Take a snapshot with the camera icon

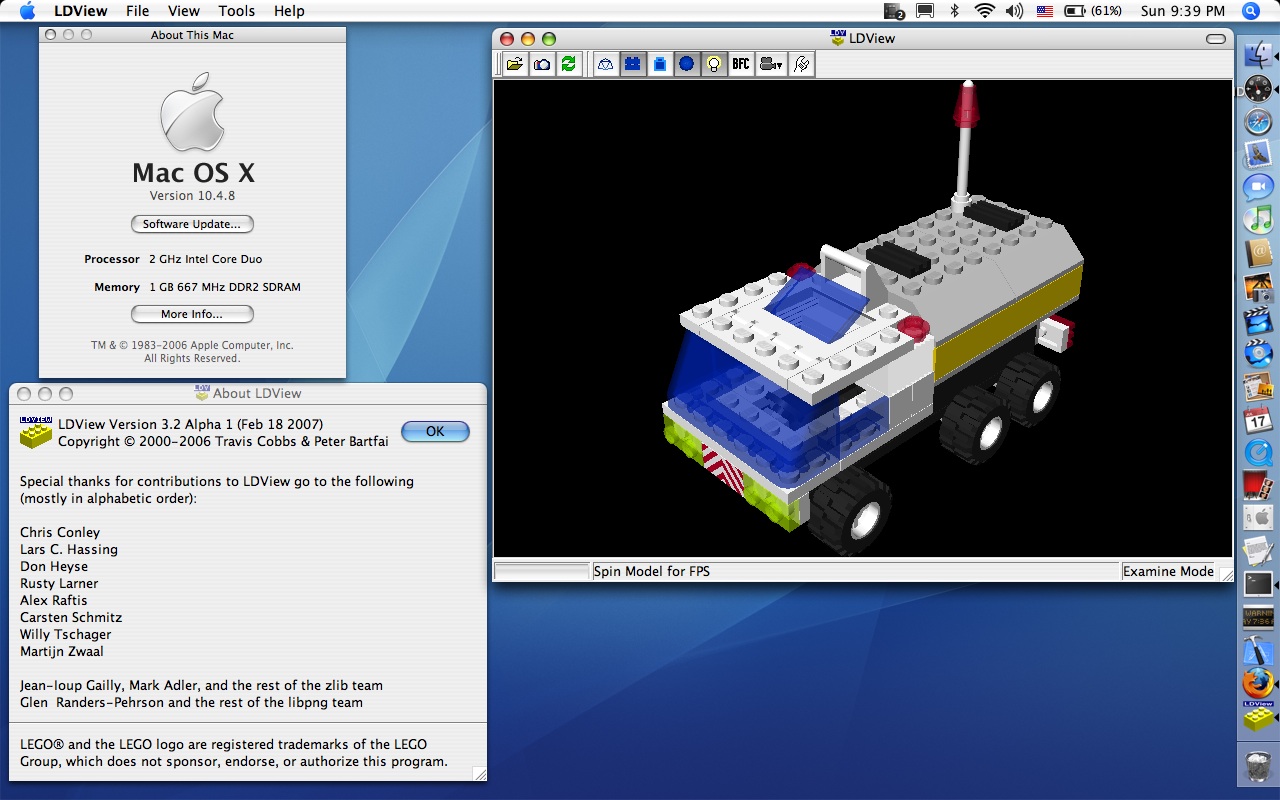click(541, 64)
